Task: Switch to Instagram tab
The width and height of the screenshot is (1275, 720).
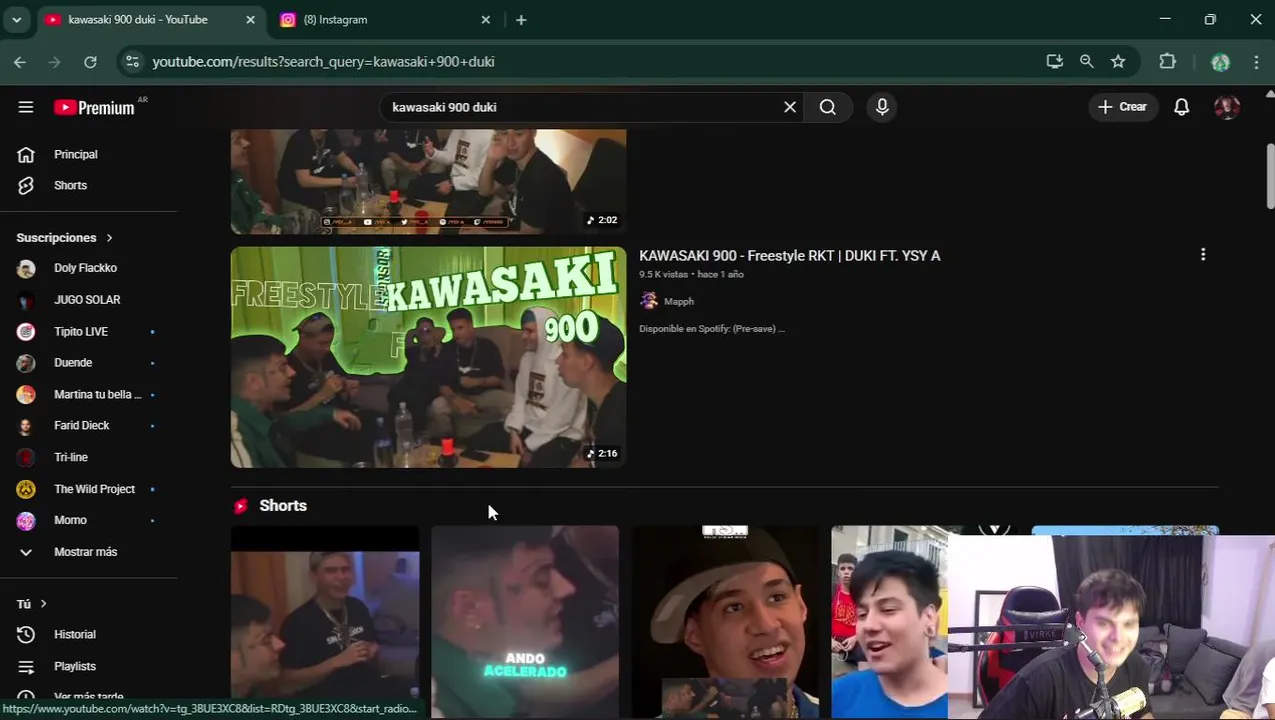Action: click(x=385, y=20)
